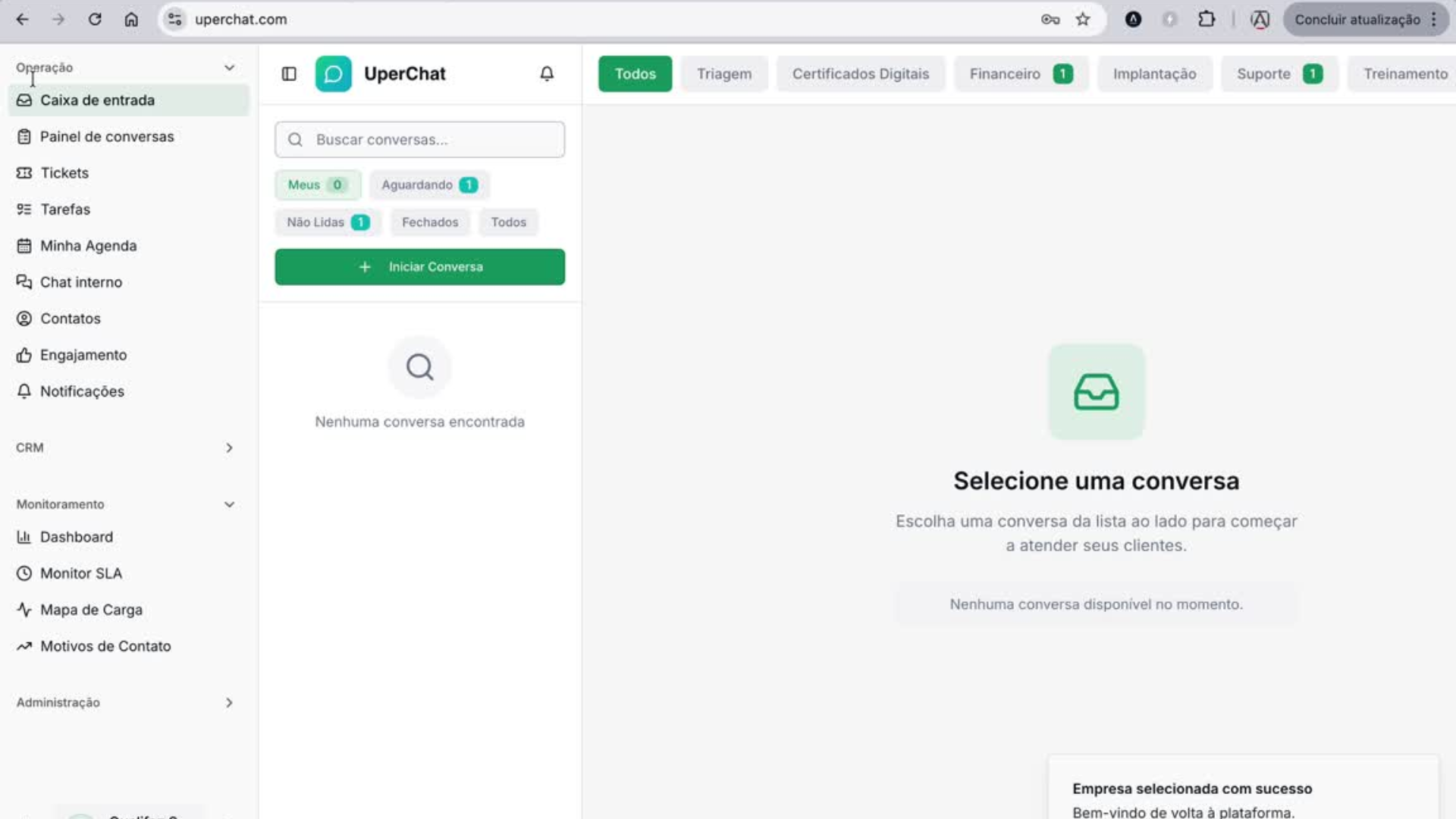Go to Tarefas in the sidebar

(x=65, y=209)
